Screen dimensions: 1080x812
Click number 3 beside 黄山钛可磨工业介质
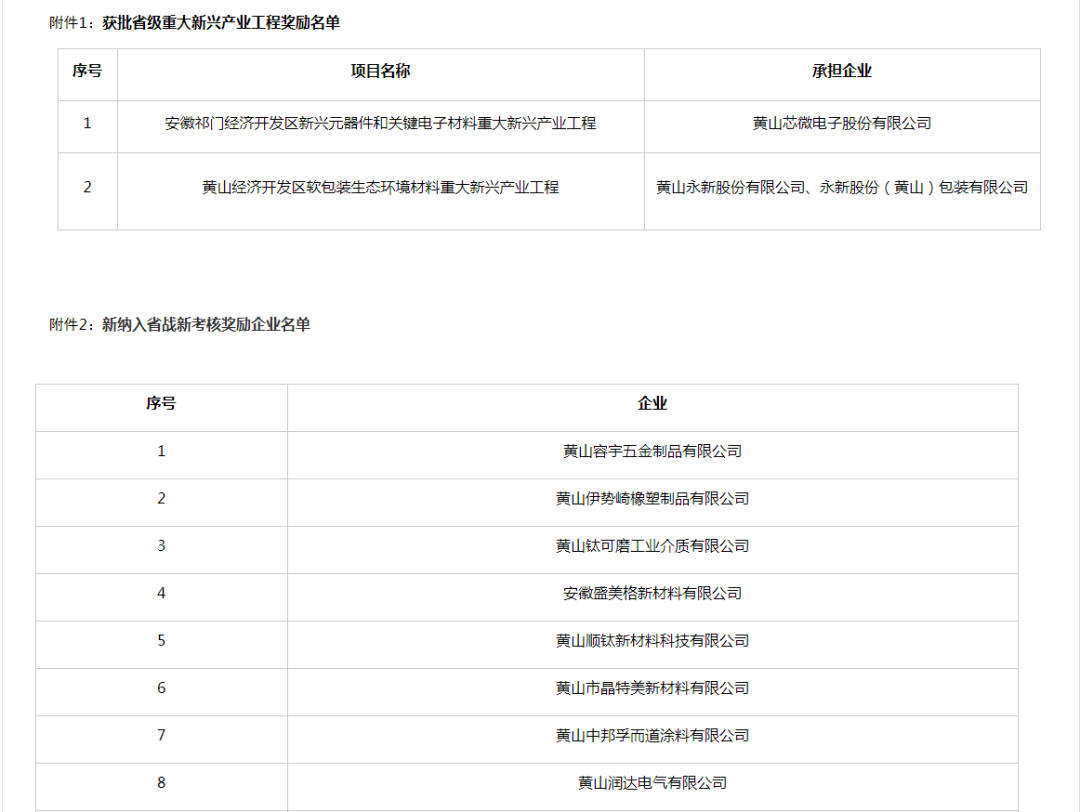coord(161,546)
